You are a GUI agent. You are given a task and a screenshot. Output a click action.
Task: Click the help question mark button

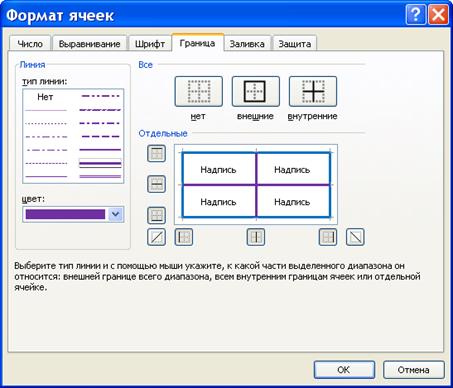point(415,15)
